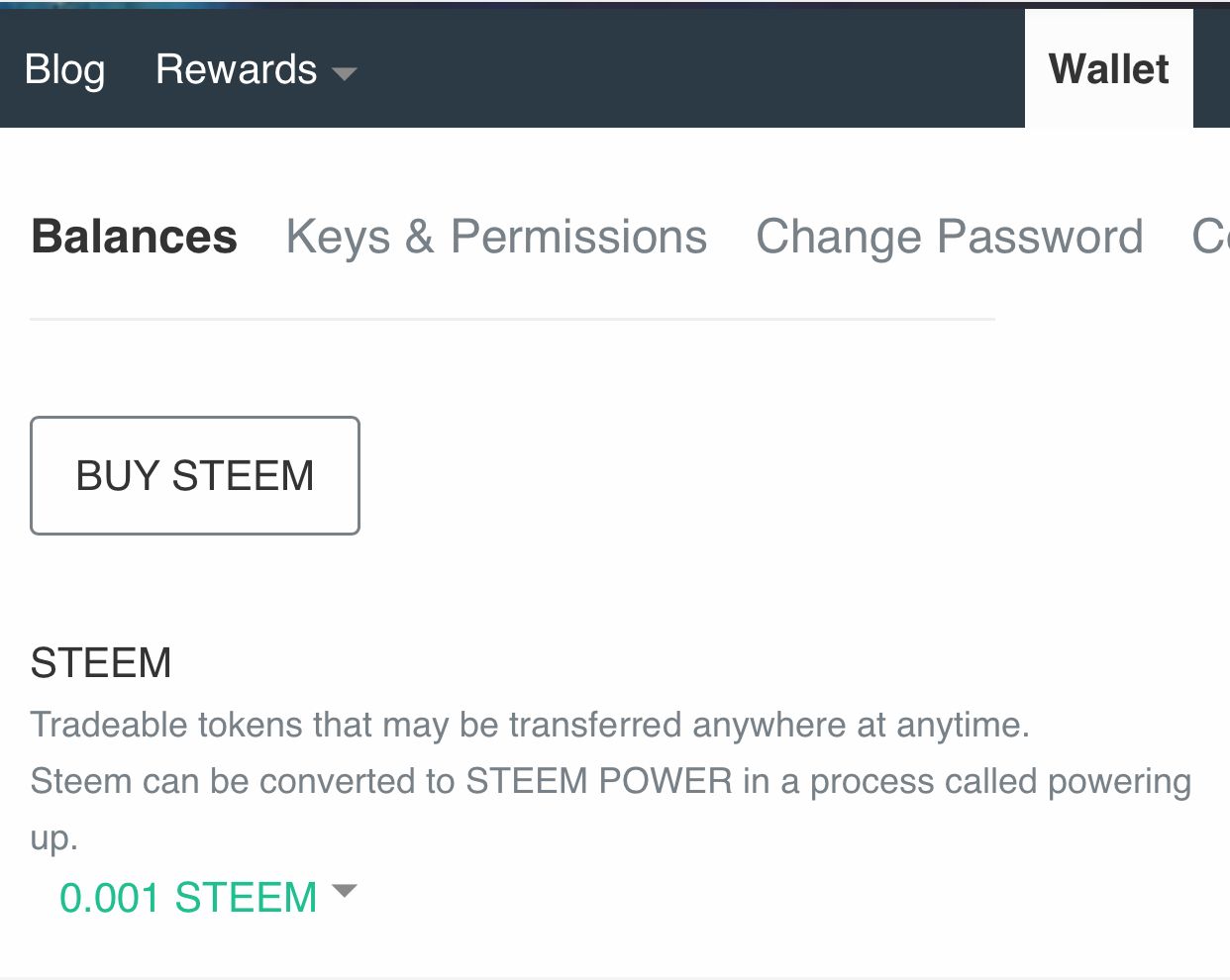This screenshot has height=980, width=1230.
Task: Open the 0.001 STEEM balance menu
Action: tap(188, 898)
